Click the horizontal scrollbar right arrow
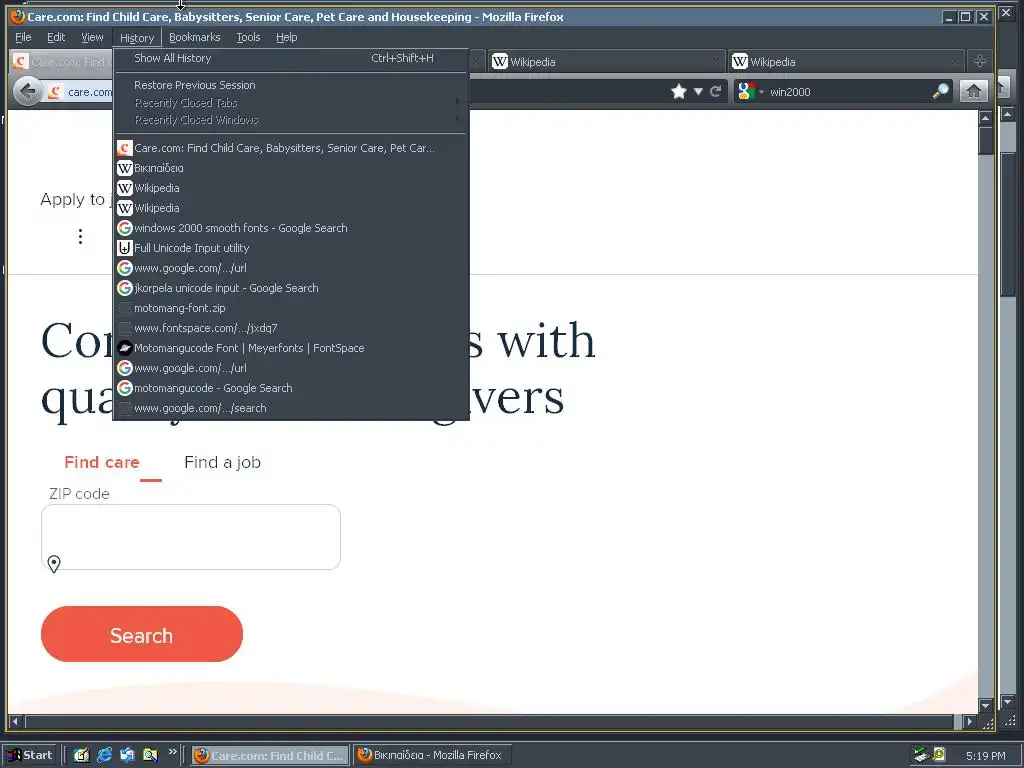Viewport: 1024px width, 768px height. (x=970, y=722)
